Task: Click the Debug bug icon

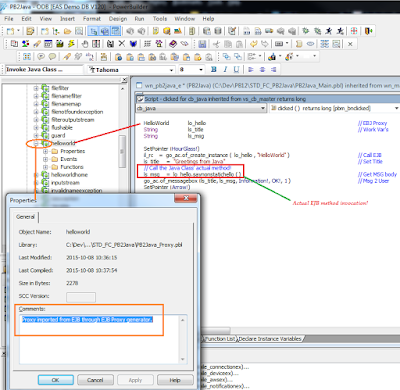Action: pos(306,31)
